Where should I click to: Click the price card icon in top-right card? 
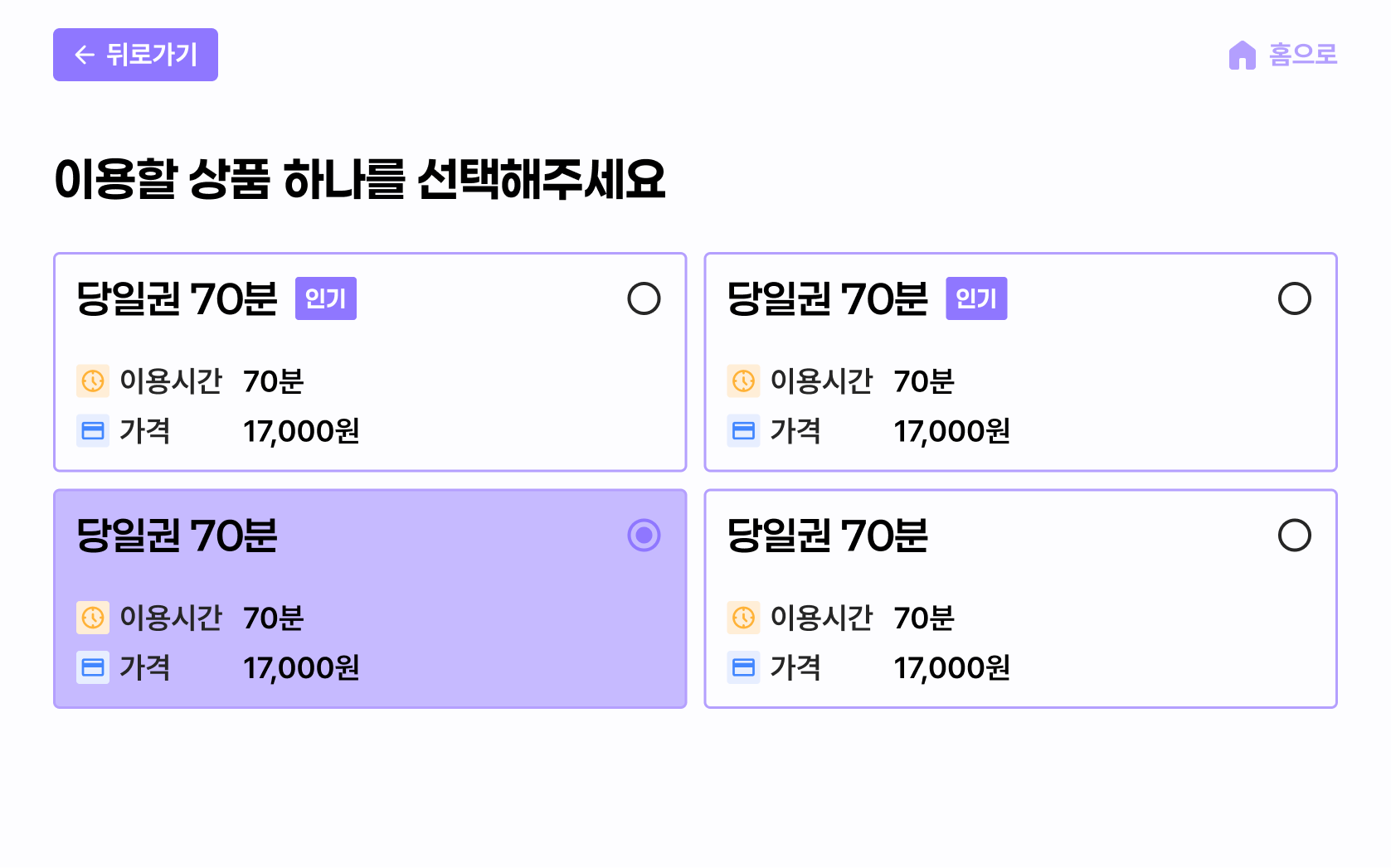[743, 431]
